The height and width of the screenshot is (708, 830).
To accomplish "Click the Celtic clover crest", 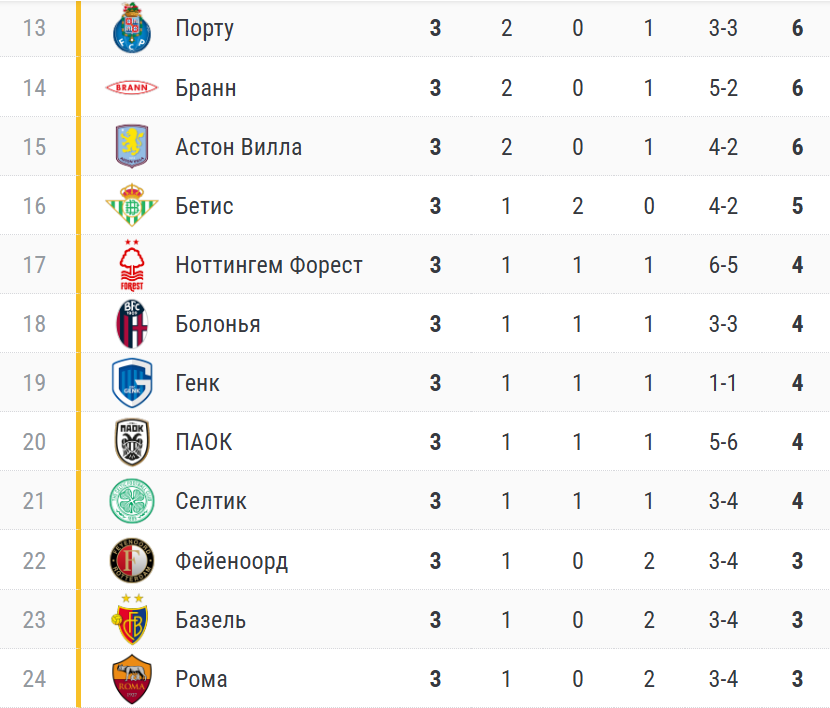I will click(132, 501).
